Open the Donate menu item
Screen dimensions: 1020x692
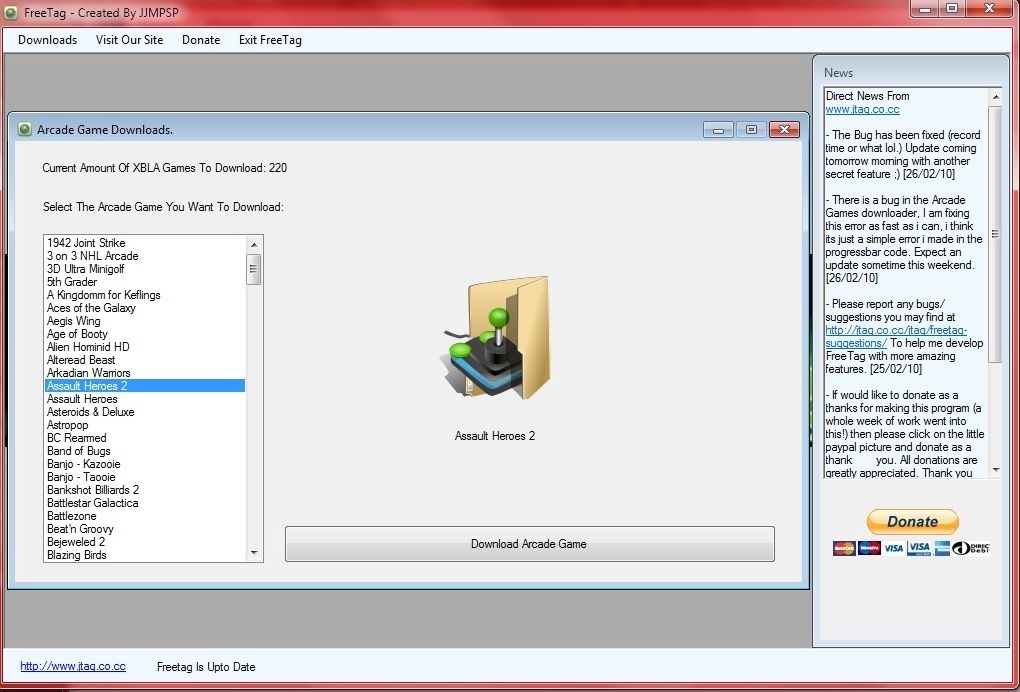click(201, 40)
